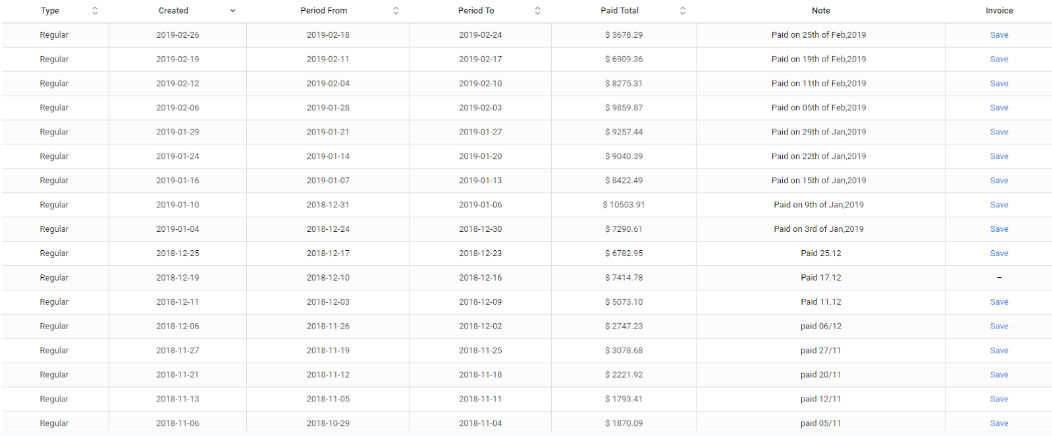Save invoice created 2018-12-06
Image resolution: width=1052 pixels, height=436 pixels.
(x=998, y=326)
